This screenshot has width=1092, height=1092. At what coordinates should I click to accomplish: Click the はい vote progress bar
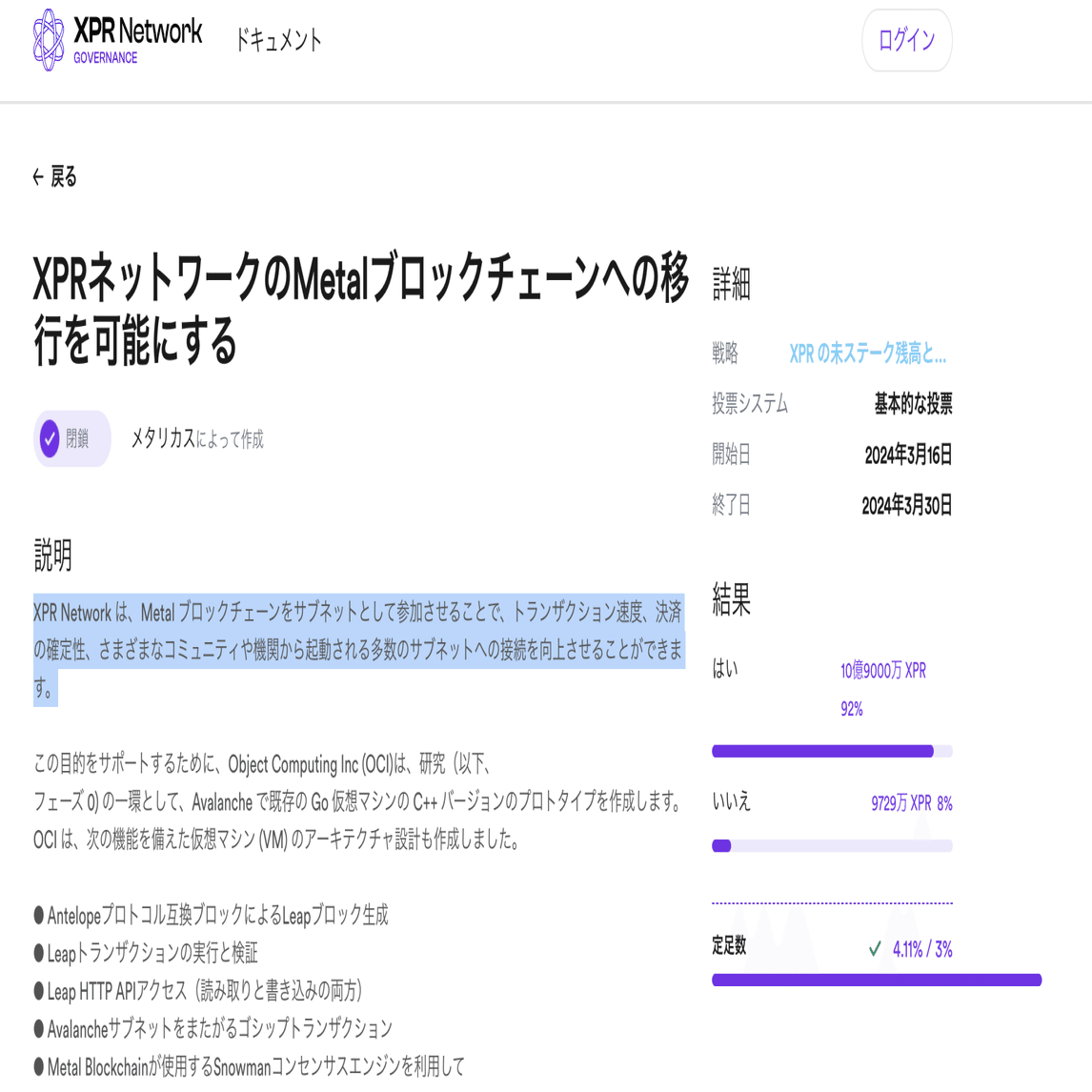point(832,751)
